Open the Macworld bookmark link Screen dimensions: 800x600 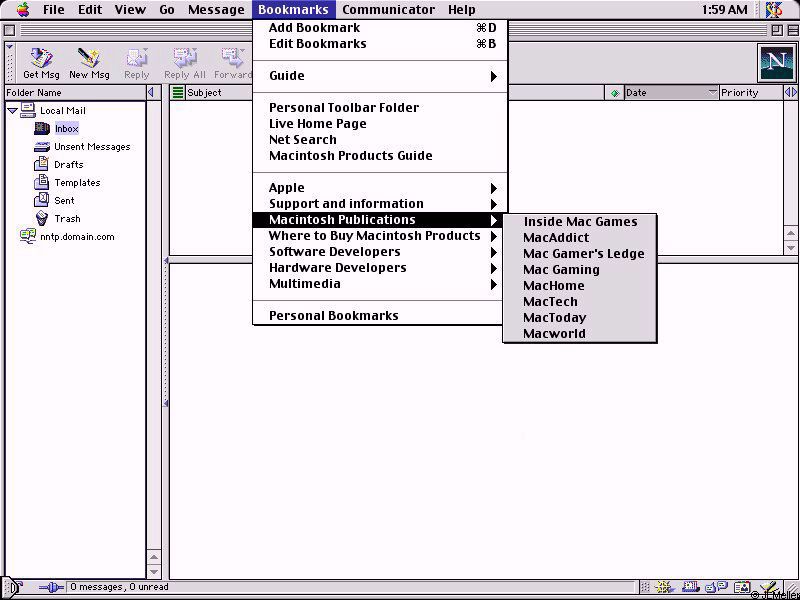554,334
